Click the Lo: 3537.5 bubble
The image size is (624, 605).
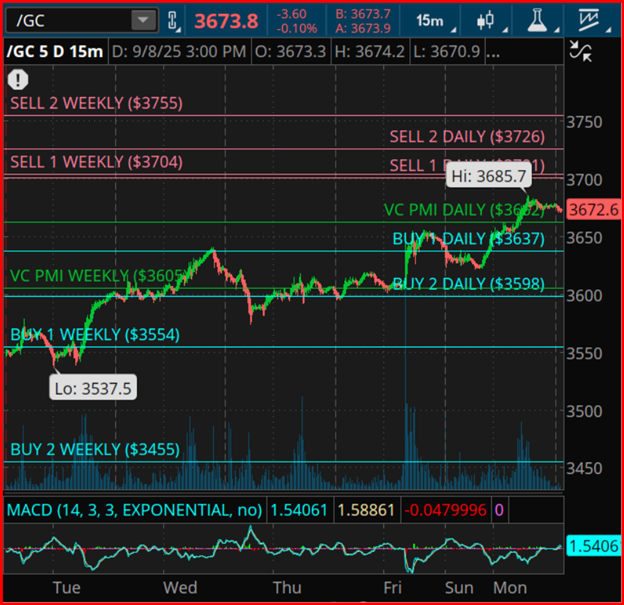tap(93, 388)
